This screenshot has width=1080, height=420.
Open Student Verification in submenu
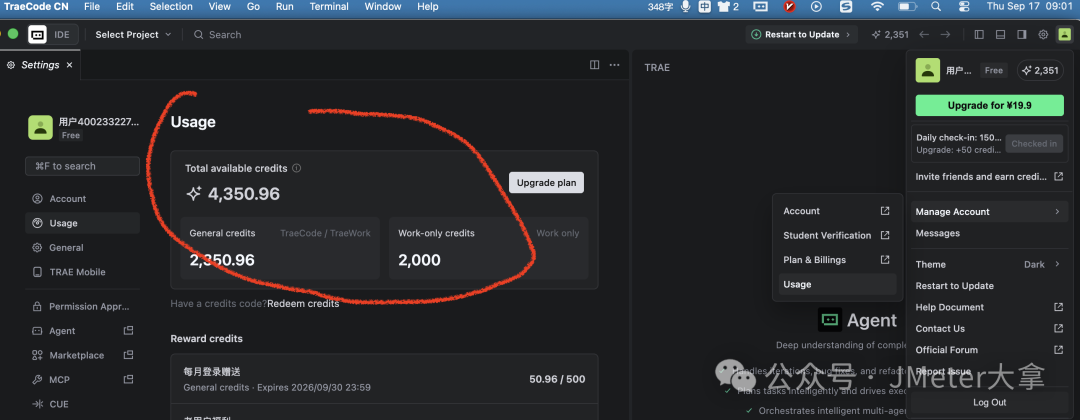click(x=837, y=235)
